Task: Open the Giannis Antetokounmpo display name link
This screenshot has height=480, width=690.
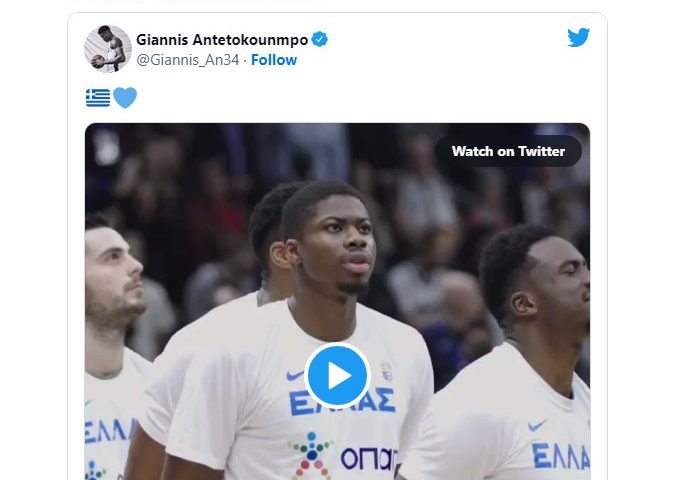Action: coord(222,40)
